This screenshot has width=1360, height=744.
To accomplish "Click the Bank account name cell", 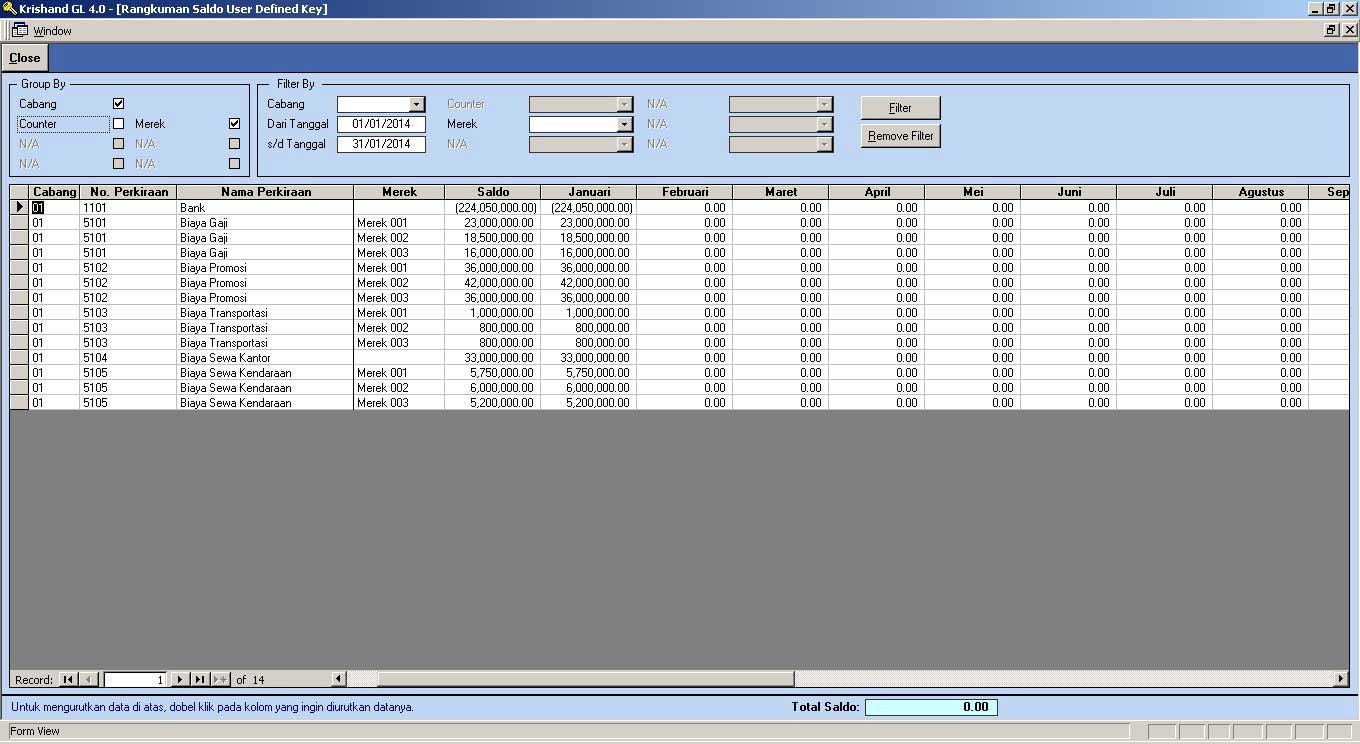I will 265,208.
